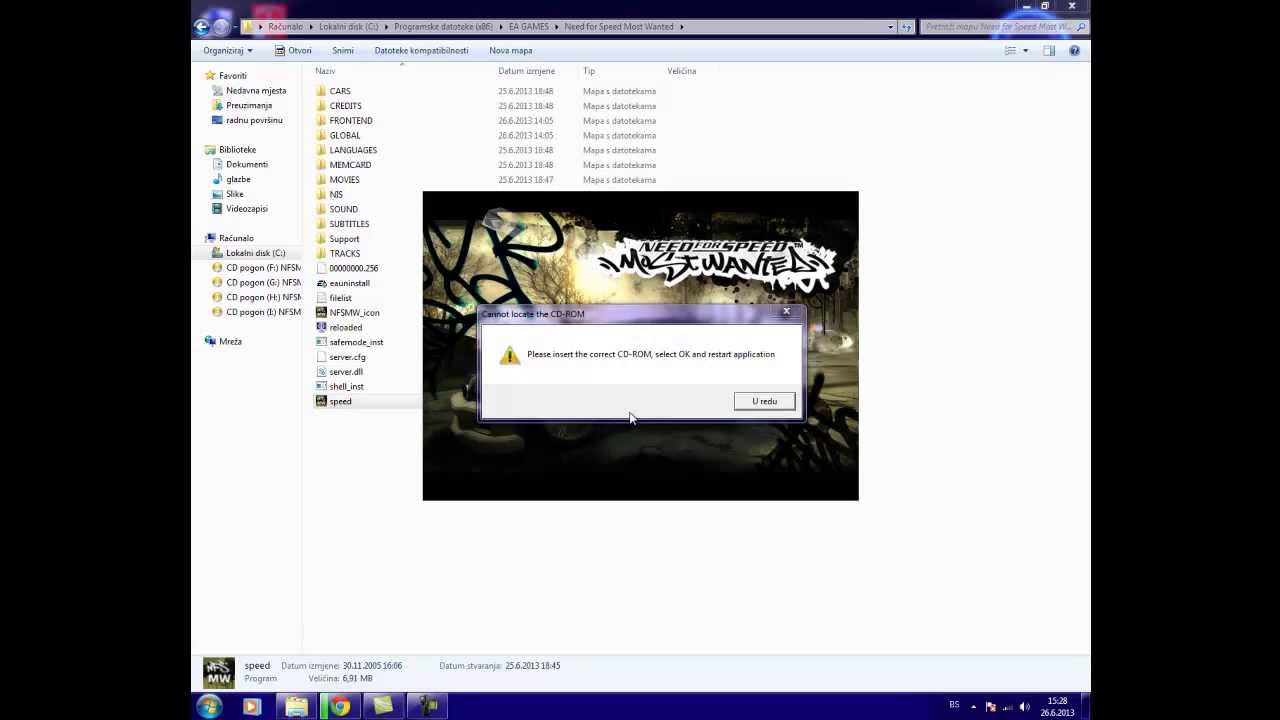Open Preuzimanja in the sidebar
This screenshot has height=720, width=1280.
point(248,105)
